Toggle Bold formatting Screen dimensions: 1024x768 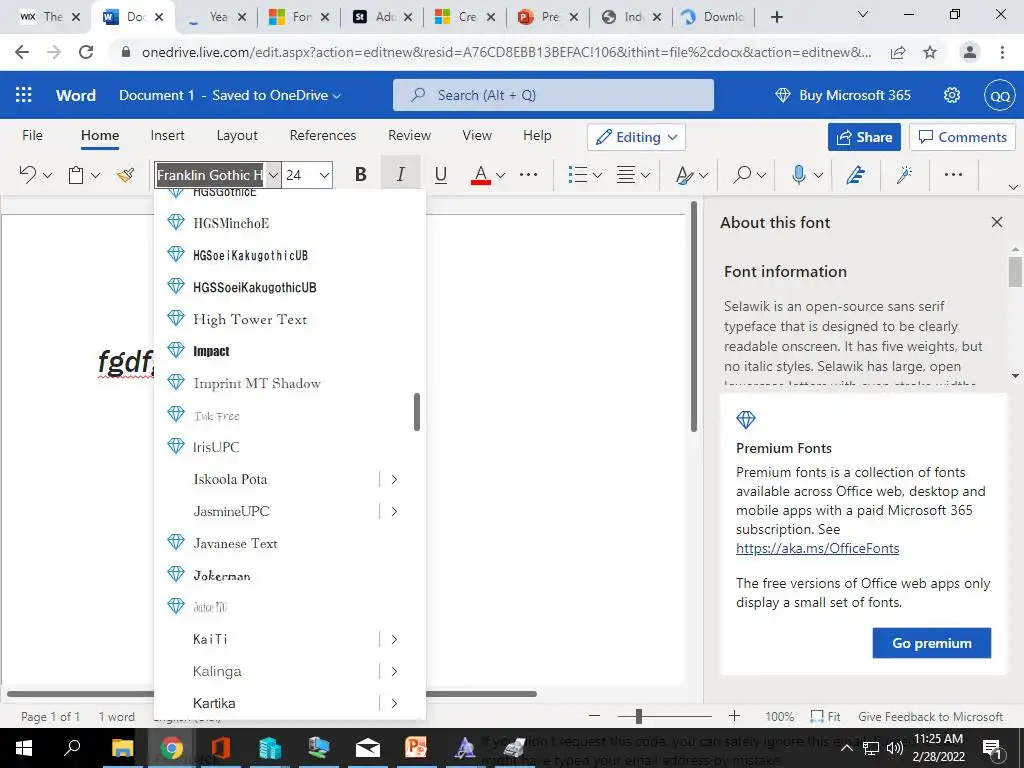[x=360, y=174]
